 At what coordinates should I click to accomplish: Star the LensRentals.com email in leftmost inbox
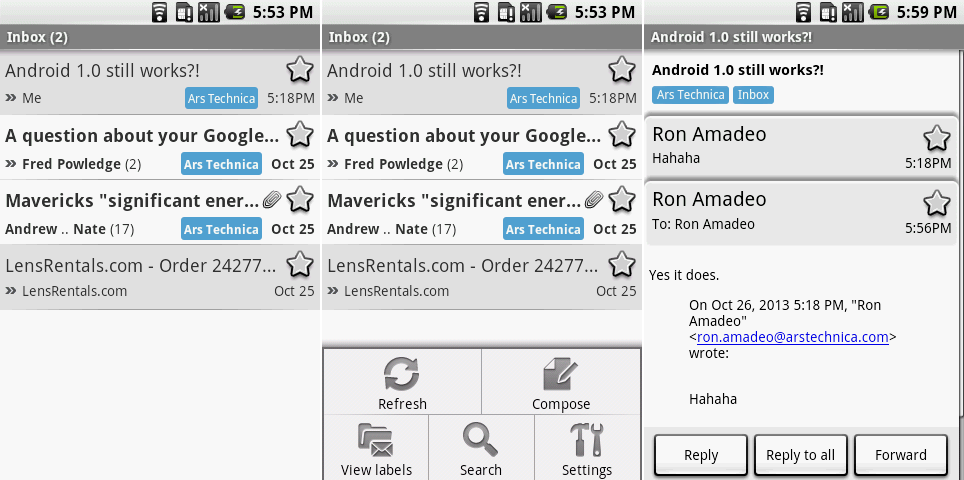[299, 265]
